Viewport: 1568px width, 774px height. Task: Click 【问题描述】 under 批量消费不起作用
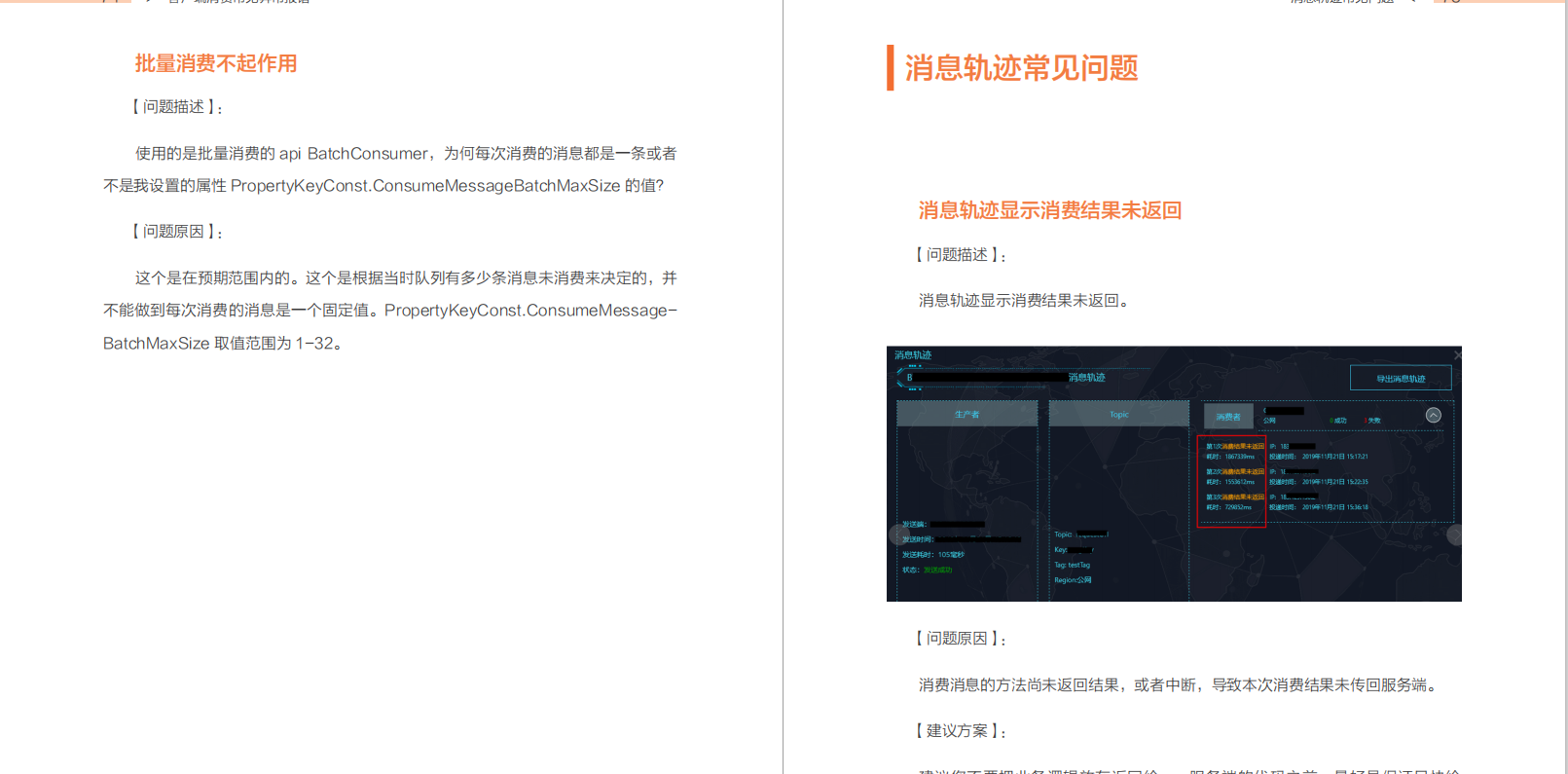178,107
